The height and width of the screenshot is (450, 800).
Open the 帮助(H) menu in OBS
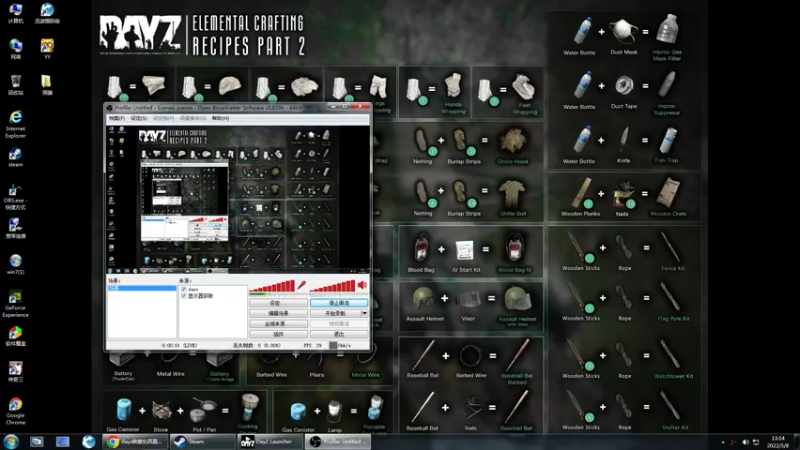tap(220, 118)
